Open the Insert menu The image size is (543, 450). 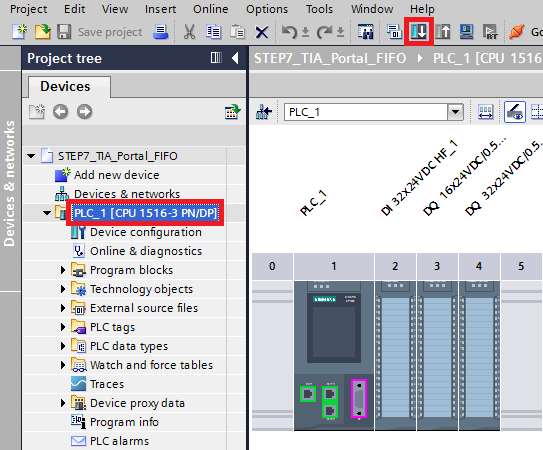tap(160, 9)
